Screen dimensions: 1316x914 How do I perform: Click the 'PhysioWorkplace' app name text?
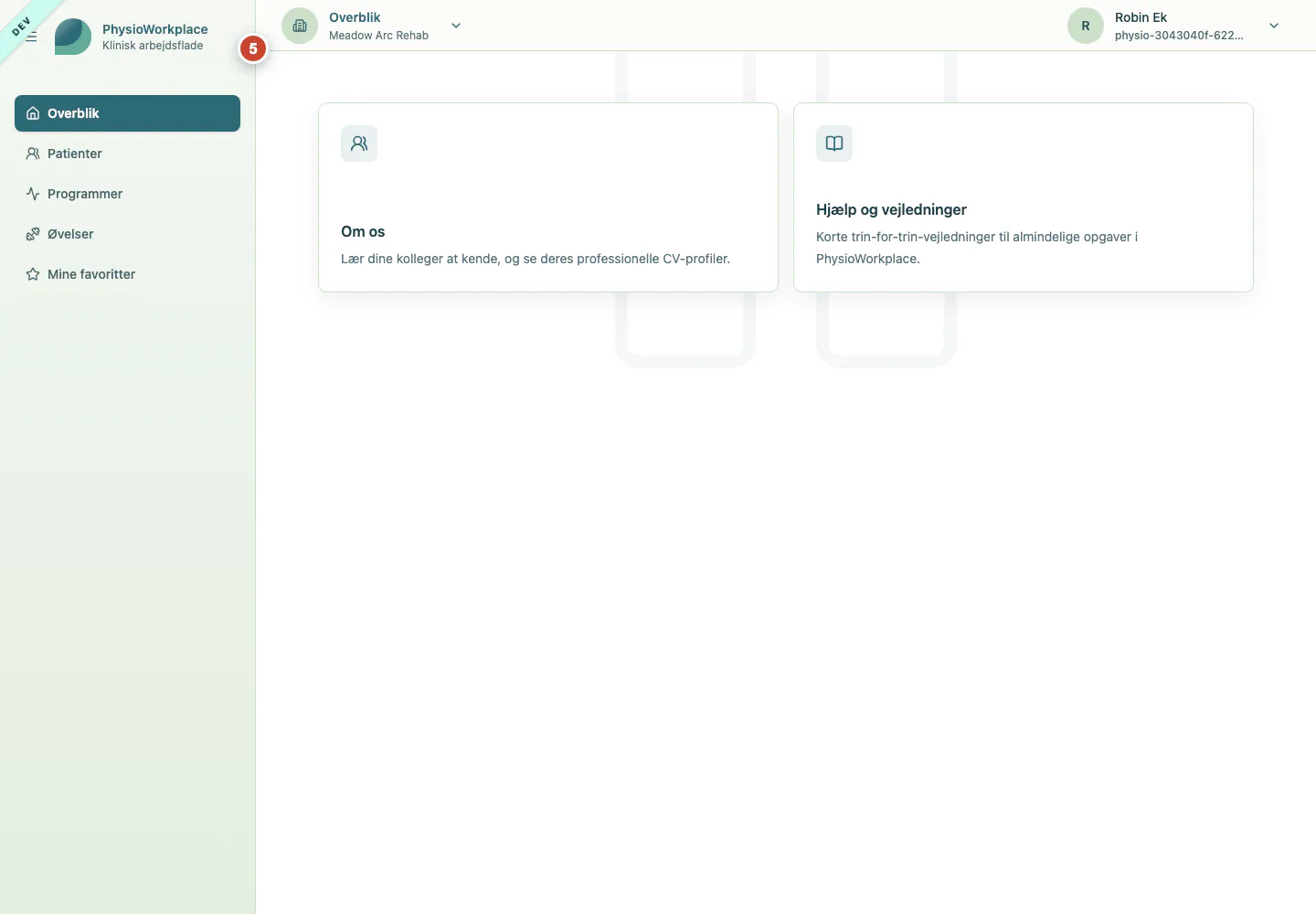click(x=155, y=29)
